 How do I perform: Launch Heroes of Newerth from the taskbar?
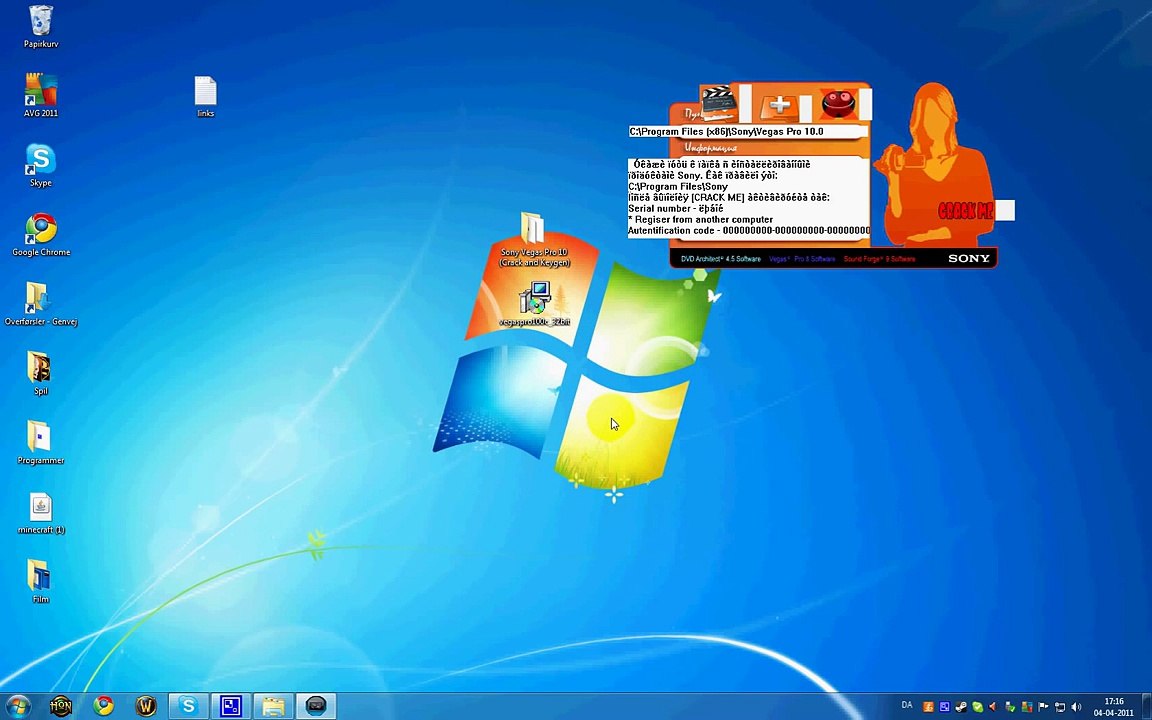(61, 706)
